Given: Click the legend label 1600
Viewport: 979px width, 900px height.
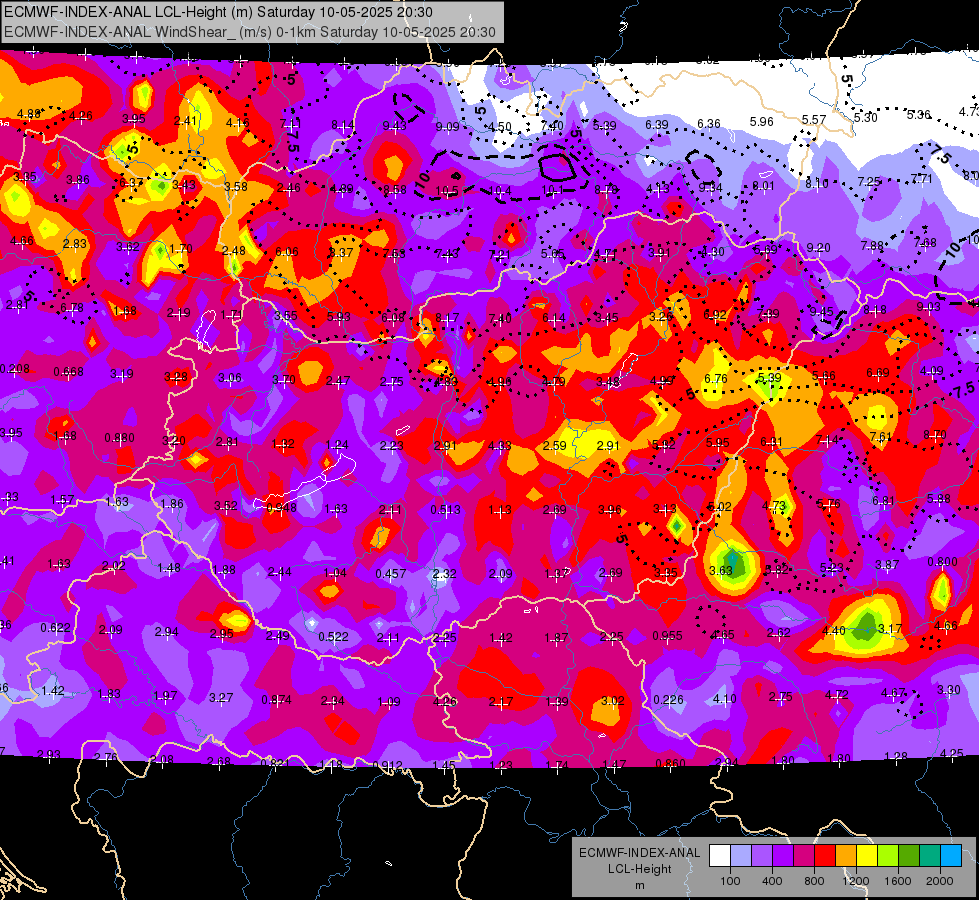Looking at the screenshot, I should 898,881.
